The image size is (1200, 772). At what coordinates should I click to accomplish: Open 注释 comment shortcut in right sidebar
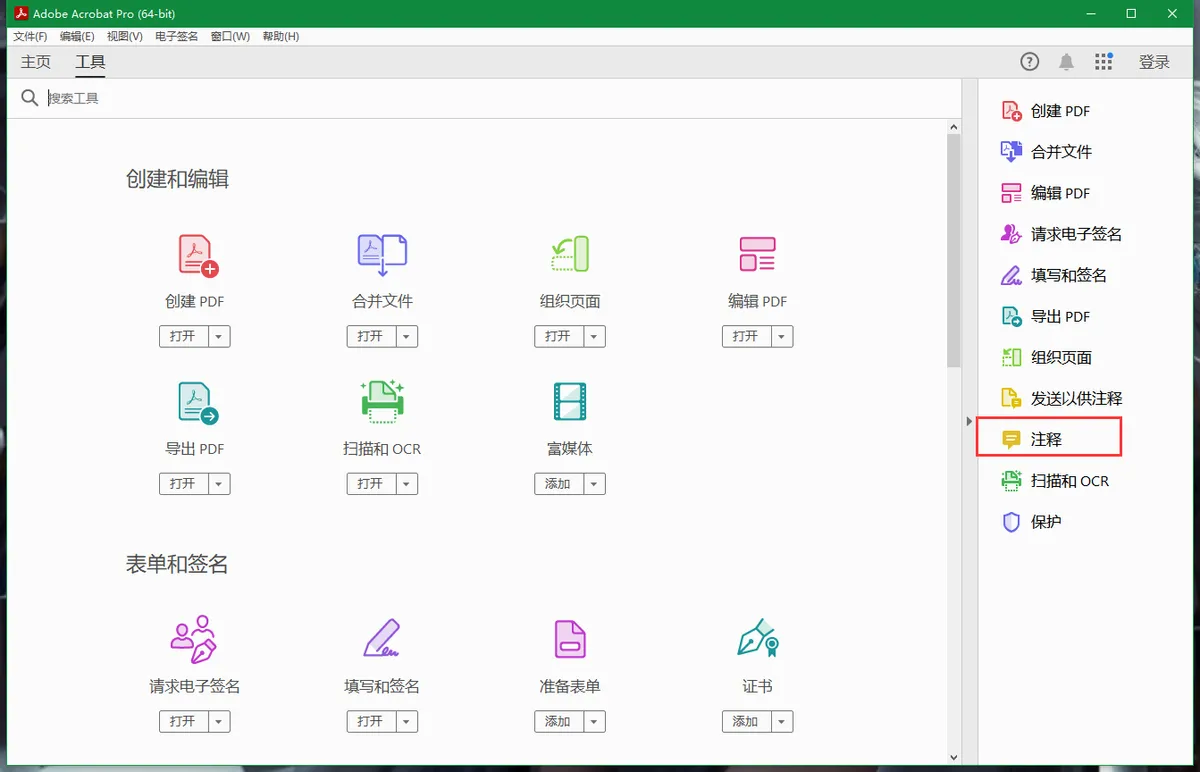pos(1049,439)
